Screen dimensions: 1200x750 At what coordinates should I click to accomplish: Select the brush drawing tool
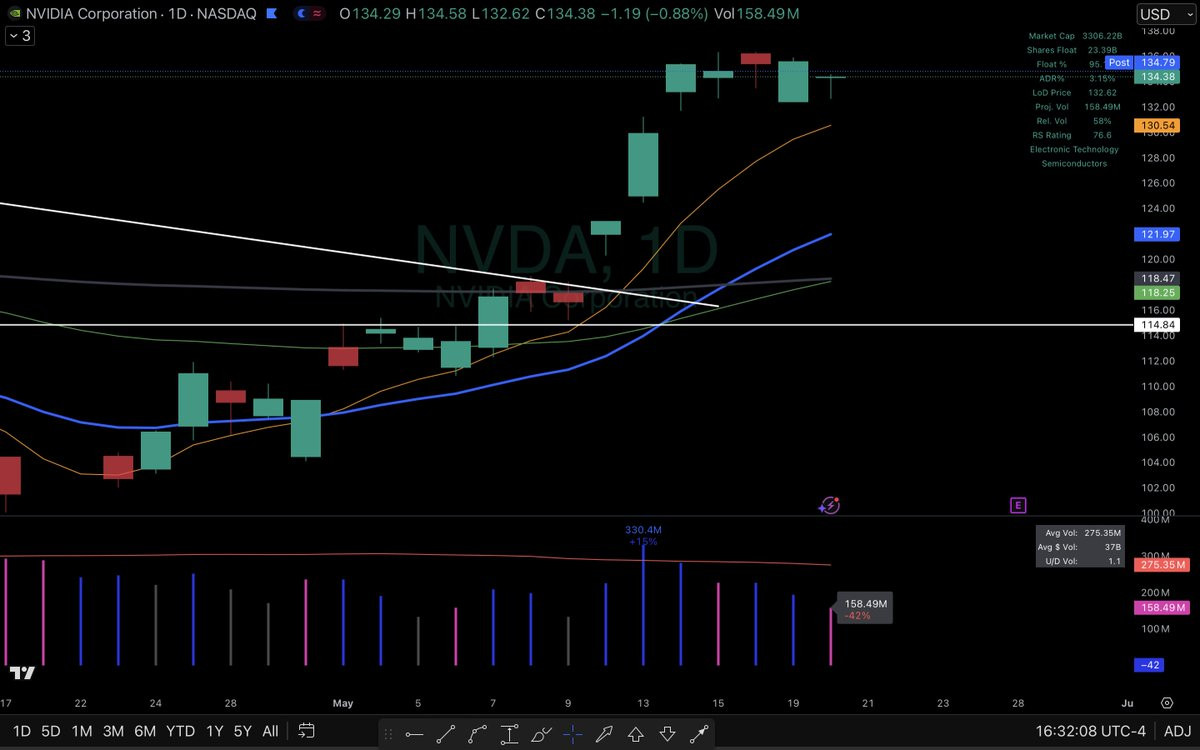tap(541, 734)
